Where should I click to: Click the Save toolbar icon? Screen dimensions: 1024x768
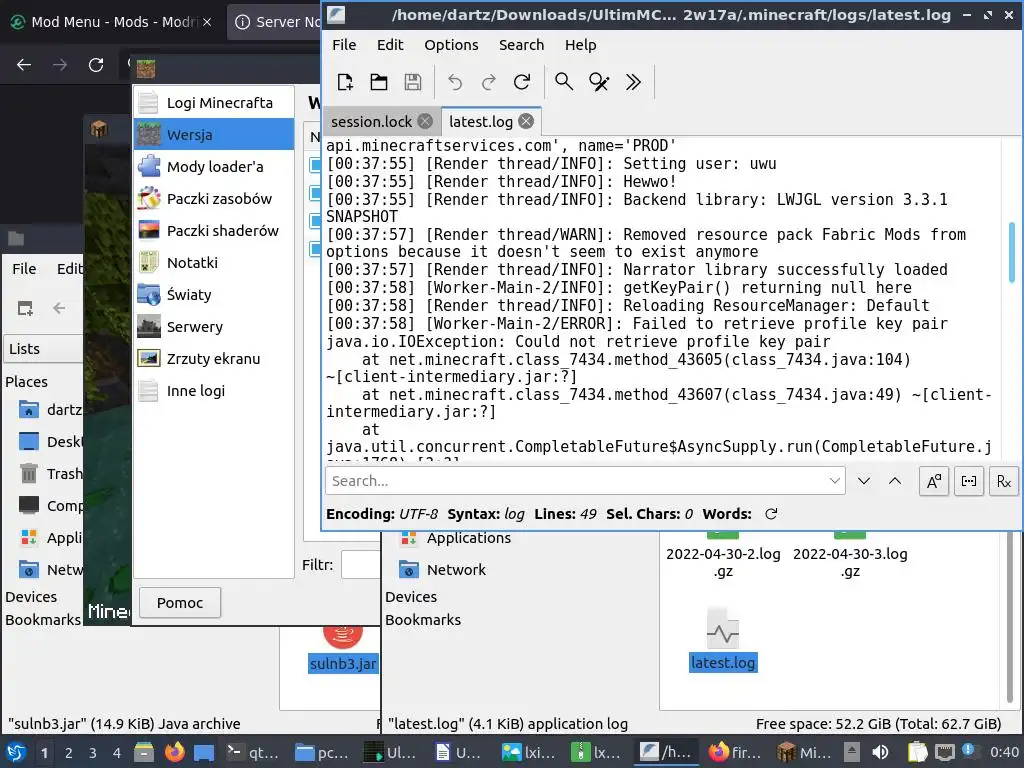tap(413, 82)
